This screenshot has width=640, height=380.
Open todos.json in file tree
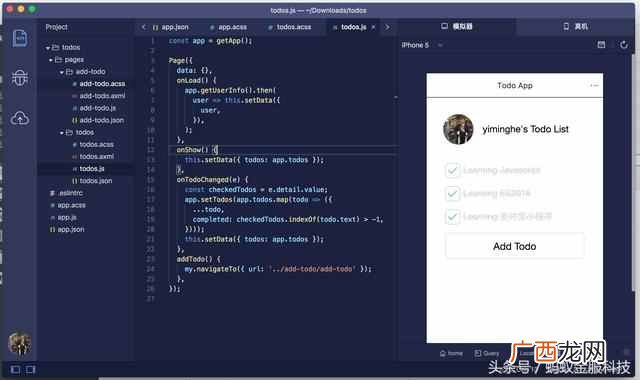(x=96, y=181)
